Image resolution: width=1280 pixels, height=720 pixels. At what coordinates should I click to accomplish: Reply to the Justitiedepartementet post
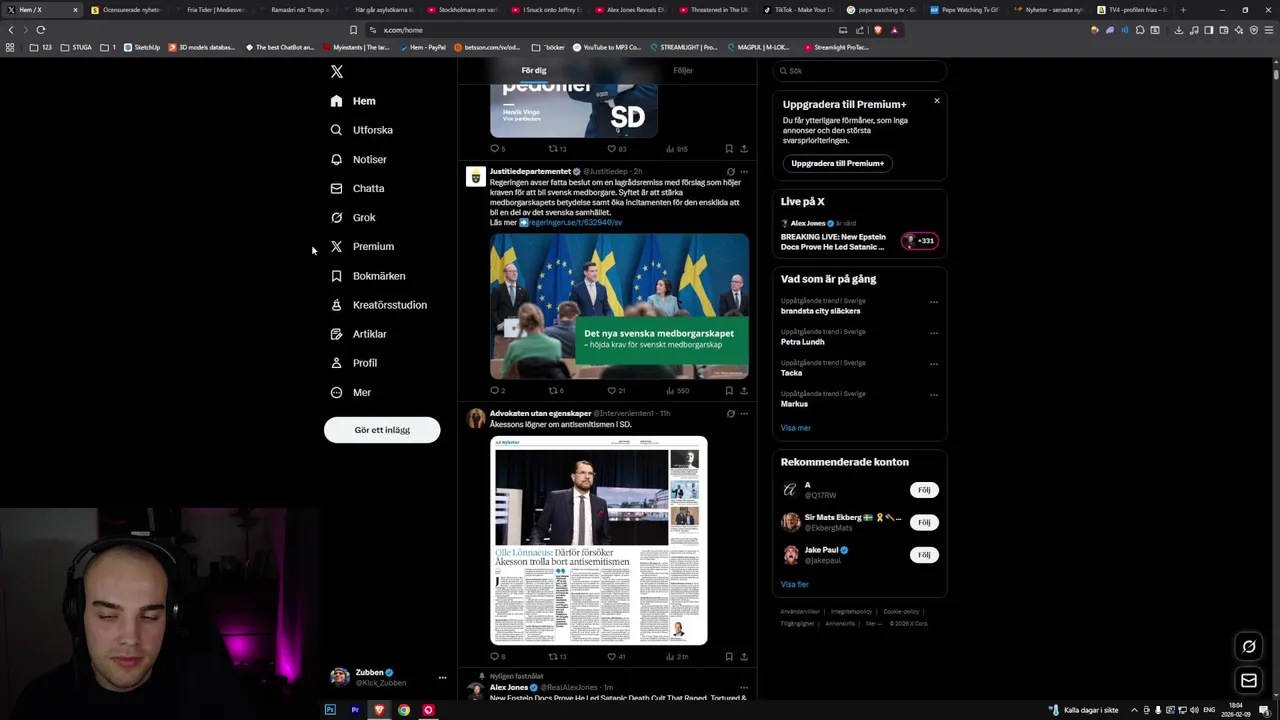[x=497, y=391]
